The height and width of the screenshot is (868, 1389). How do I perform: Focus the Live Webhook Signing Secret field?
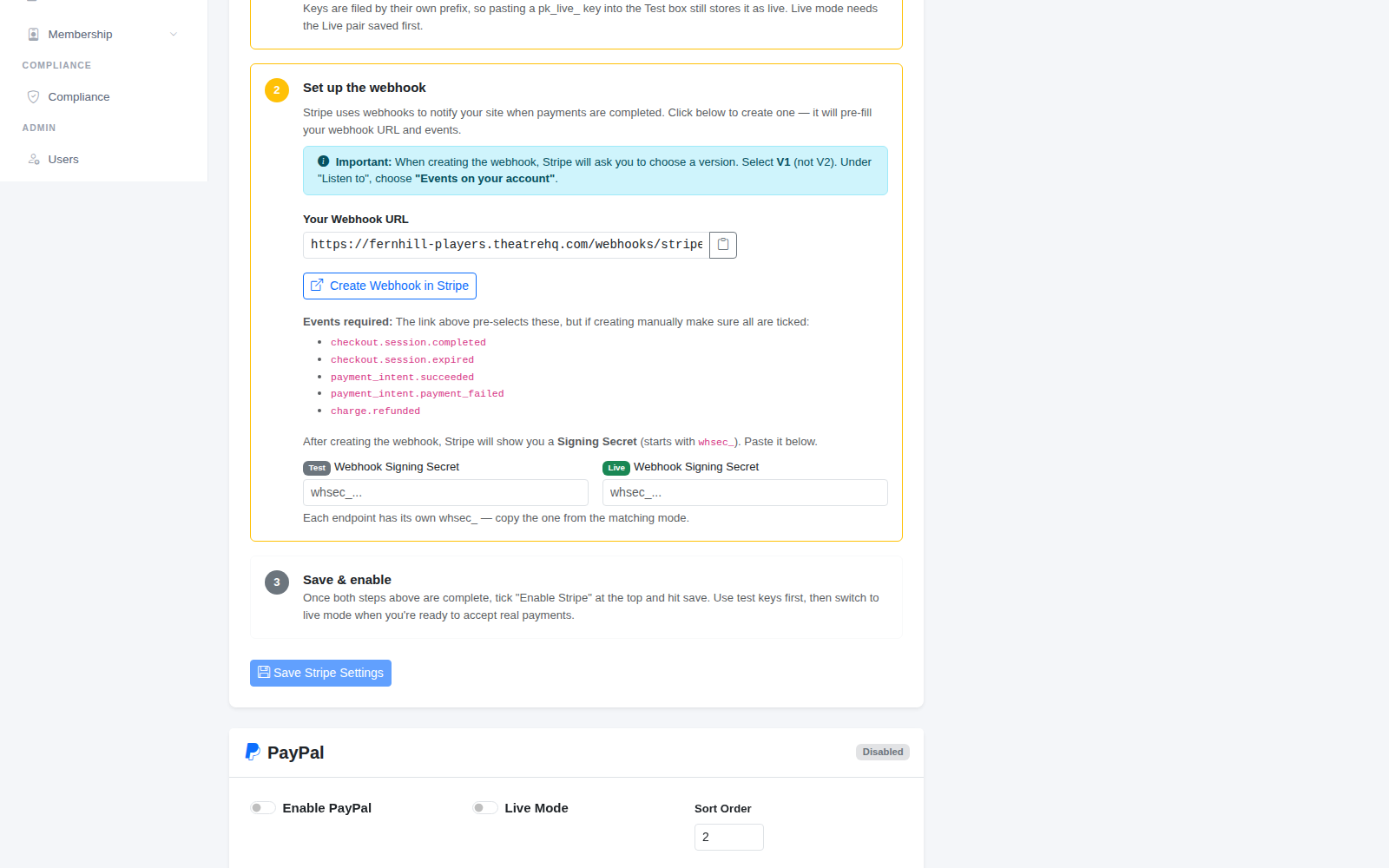745,492
